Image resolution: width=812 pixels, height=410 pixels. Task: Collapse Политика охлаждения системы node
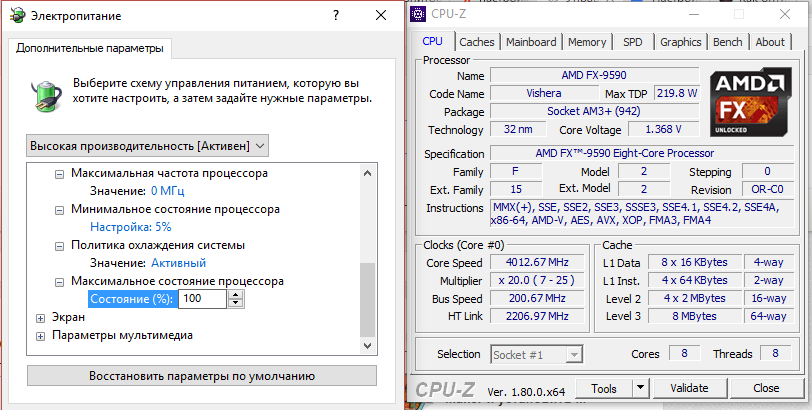(59, 246)
